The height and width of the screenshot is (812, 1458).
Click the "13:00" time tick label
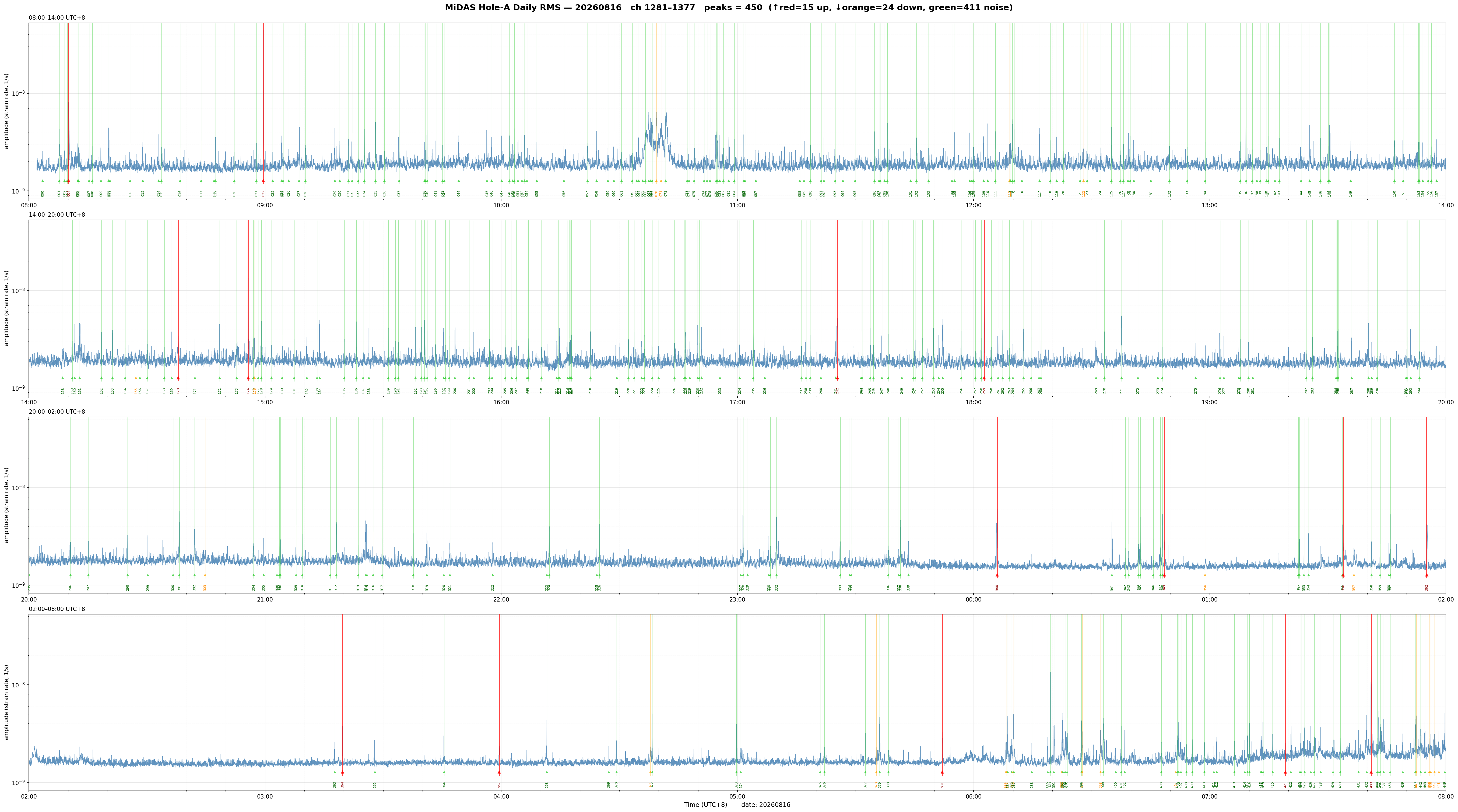[x=1210, y=205]
